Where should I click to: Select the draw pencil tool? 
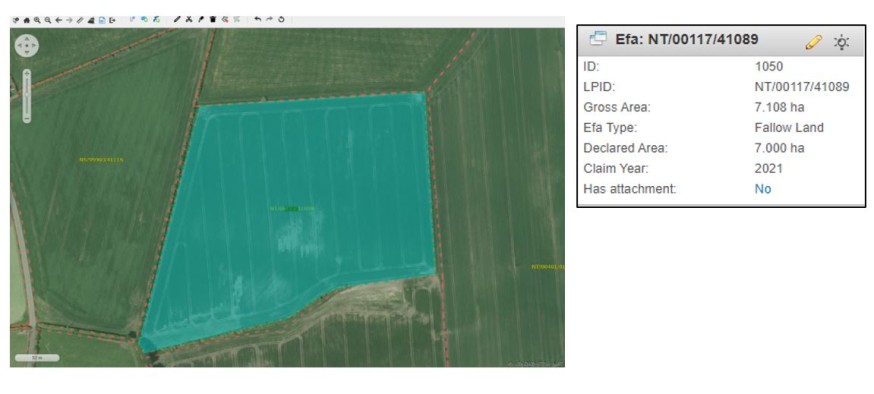pos(177,20)
